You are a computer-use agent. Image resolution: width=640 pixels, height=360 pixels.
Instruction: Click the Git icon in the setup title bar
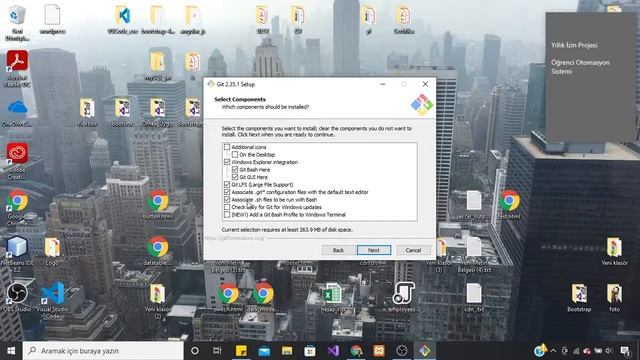pyautogui.click(x=211, y=84)
